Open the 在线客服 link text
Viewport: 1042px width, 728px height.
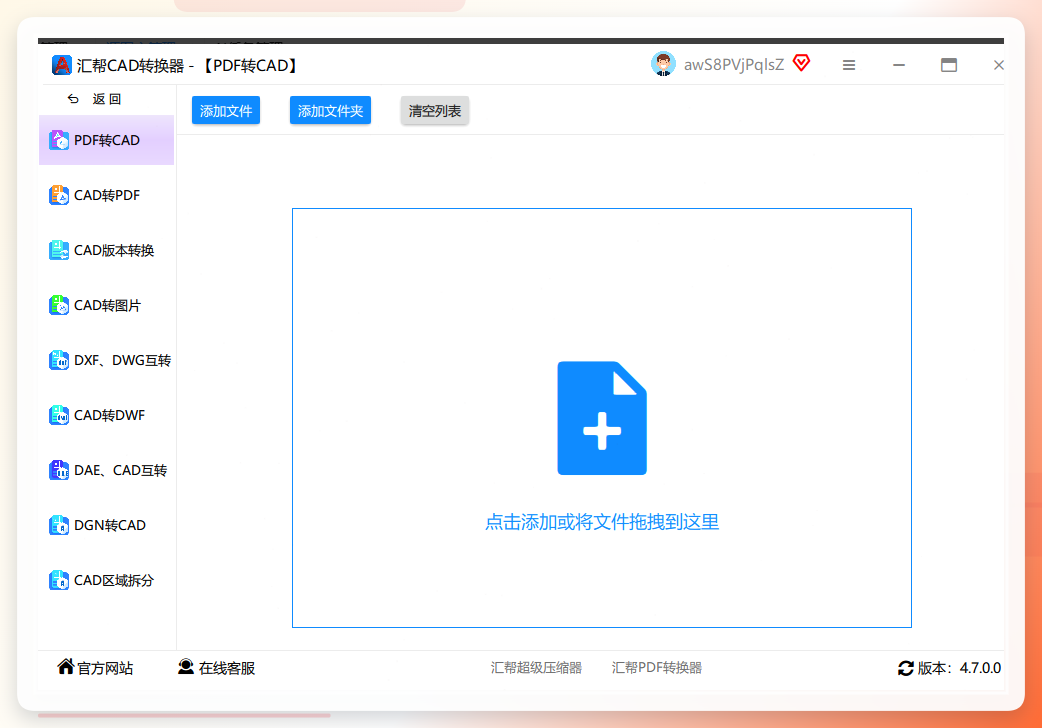point(227,668)
